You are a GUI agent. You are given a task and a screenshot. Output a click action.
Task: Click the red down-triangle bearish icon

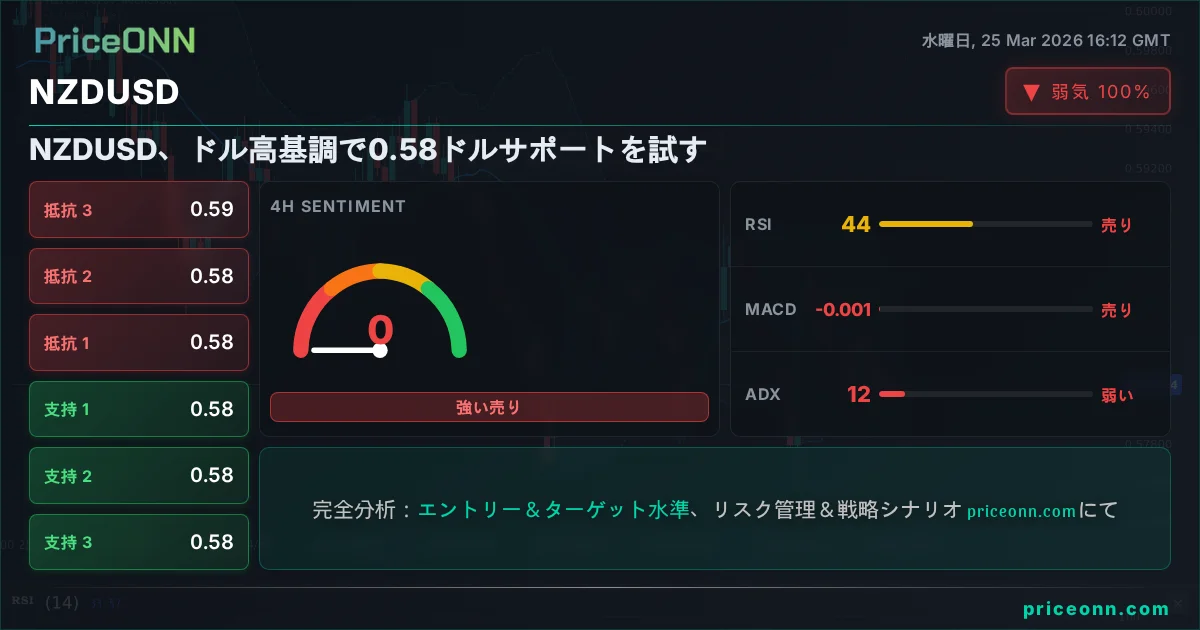point(1031,93)
